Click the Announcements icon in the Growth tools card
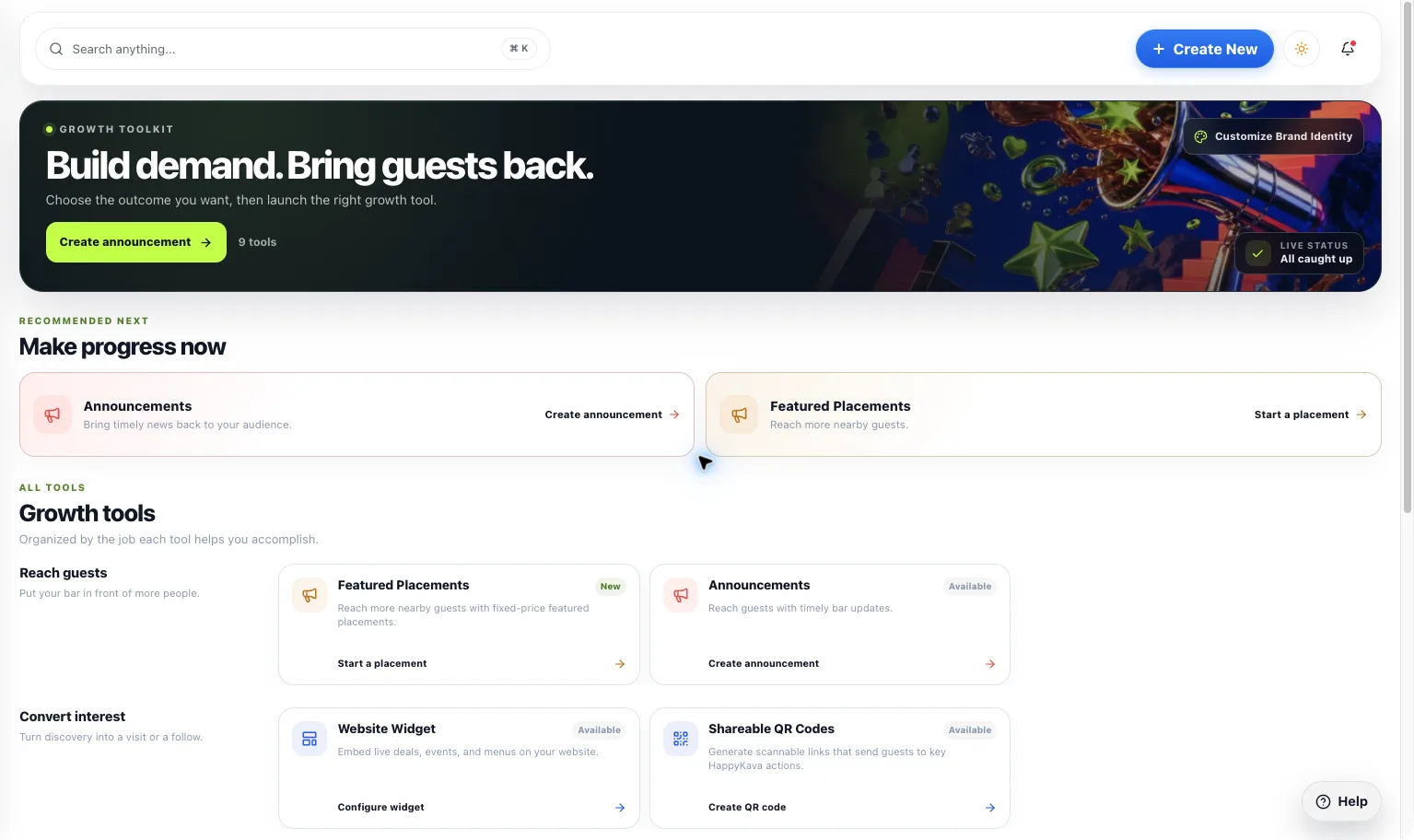Viewport: 1414px width, 840px height. [x=681, y=595]
